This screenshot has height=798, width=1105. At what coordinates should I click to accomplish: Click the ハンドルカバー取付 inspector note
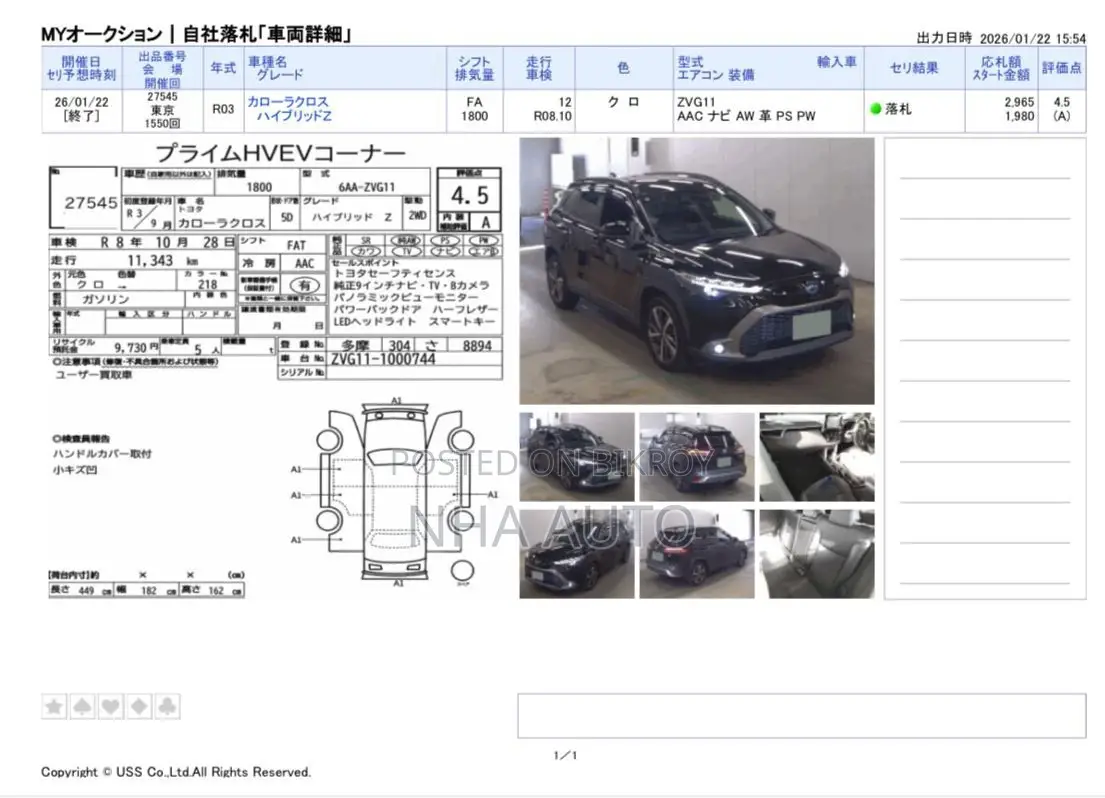102,454
